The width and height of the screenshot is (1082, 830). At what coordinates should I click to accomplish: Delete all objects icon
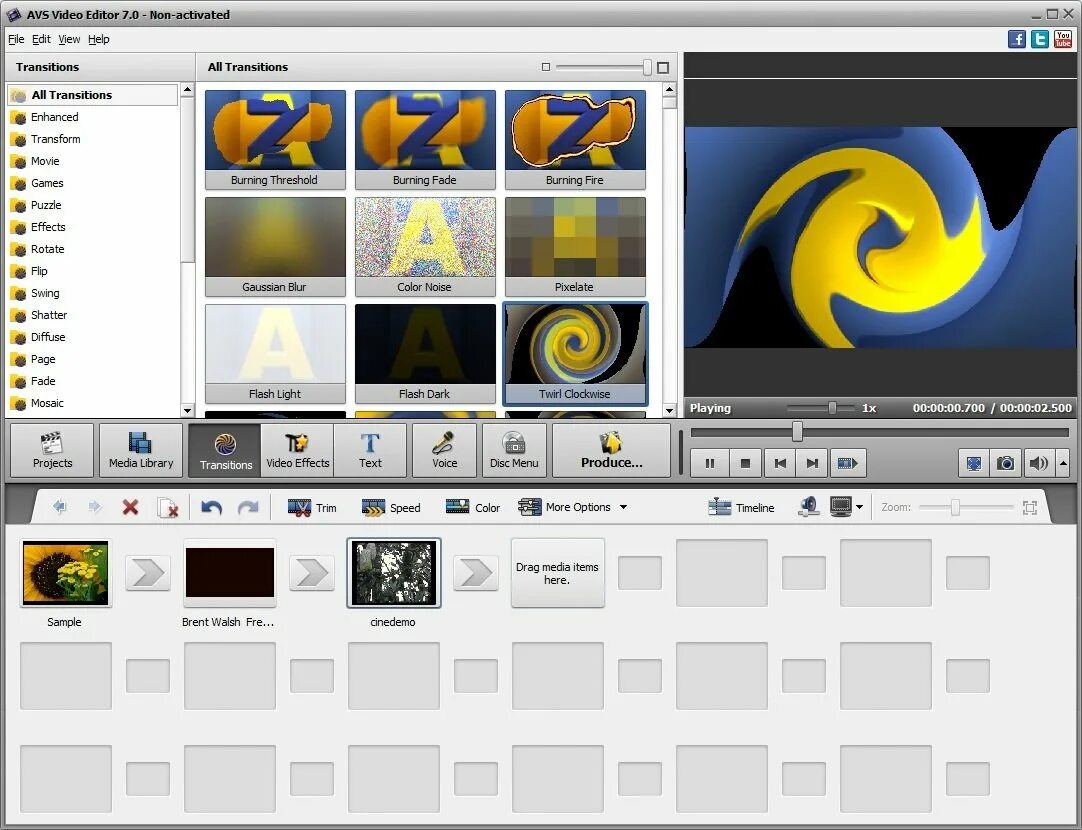click(x=168, y=508)
